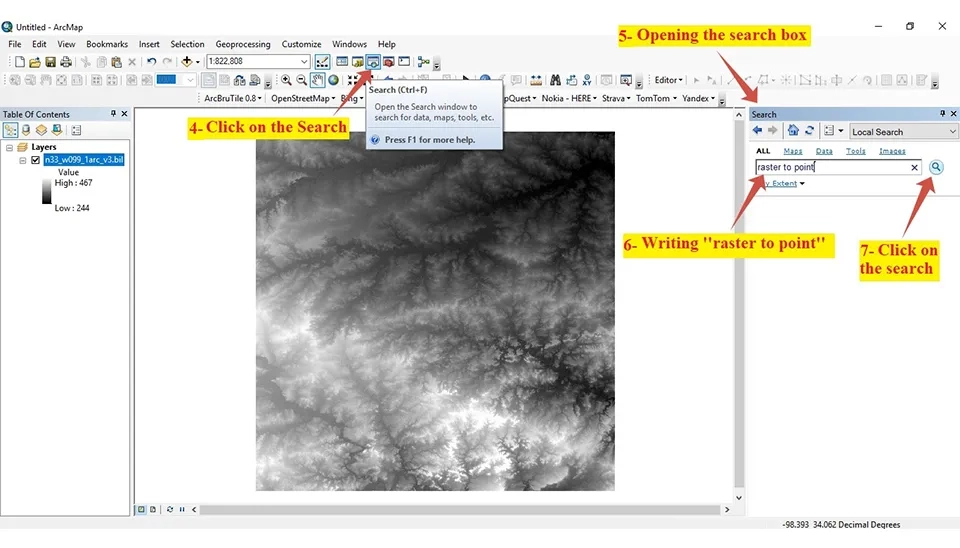The height and width of the screenshot is (548, 960).
Task: Click the Find binoculars icon
Action: (555, 80)
